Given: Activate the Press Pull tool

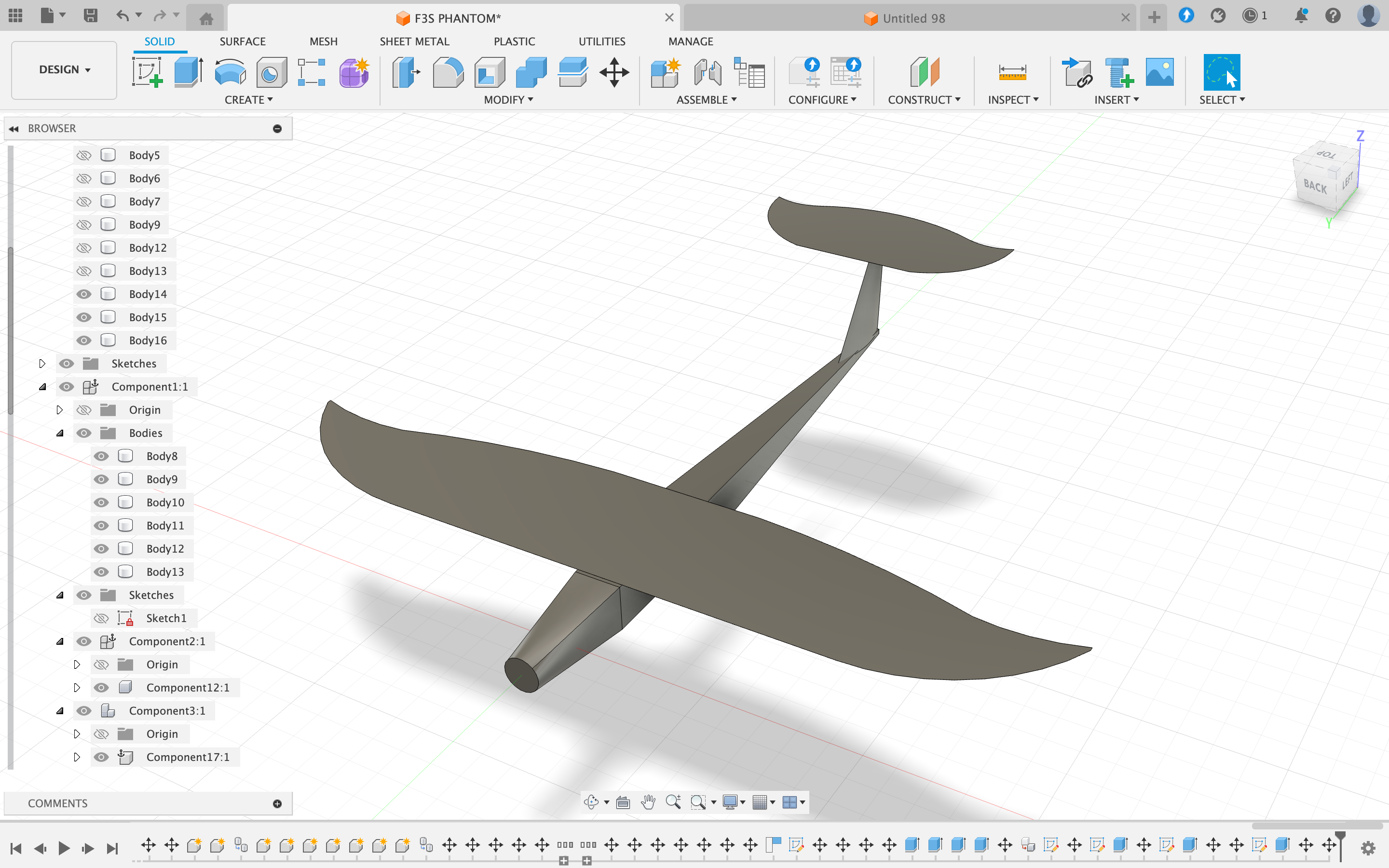Looking at the screenshot, I should (406, 72).
